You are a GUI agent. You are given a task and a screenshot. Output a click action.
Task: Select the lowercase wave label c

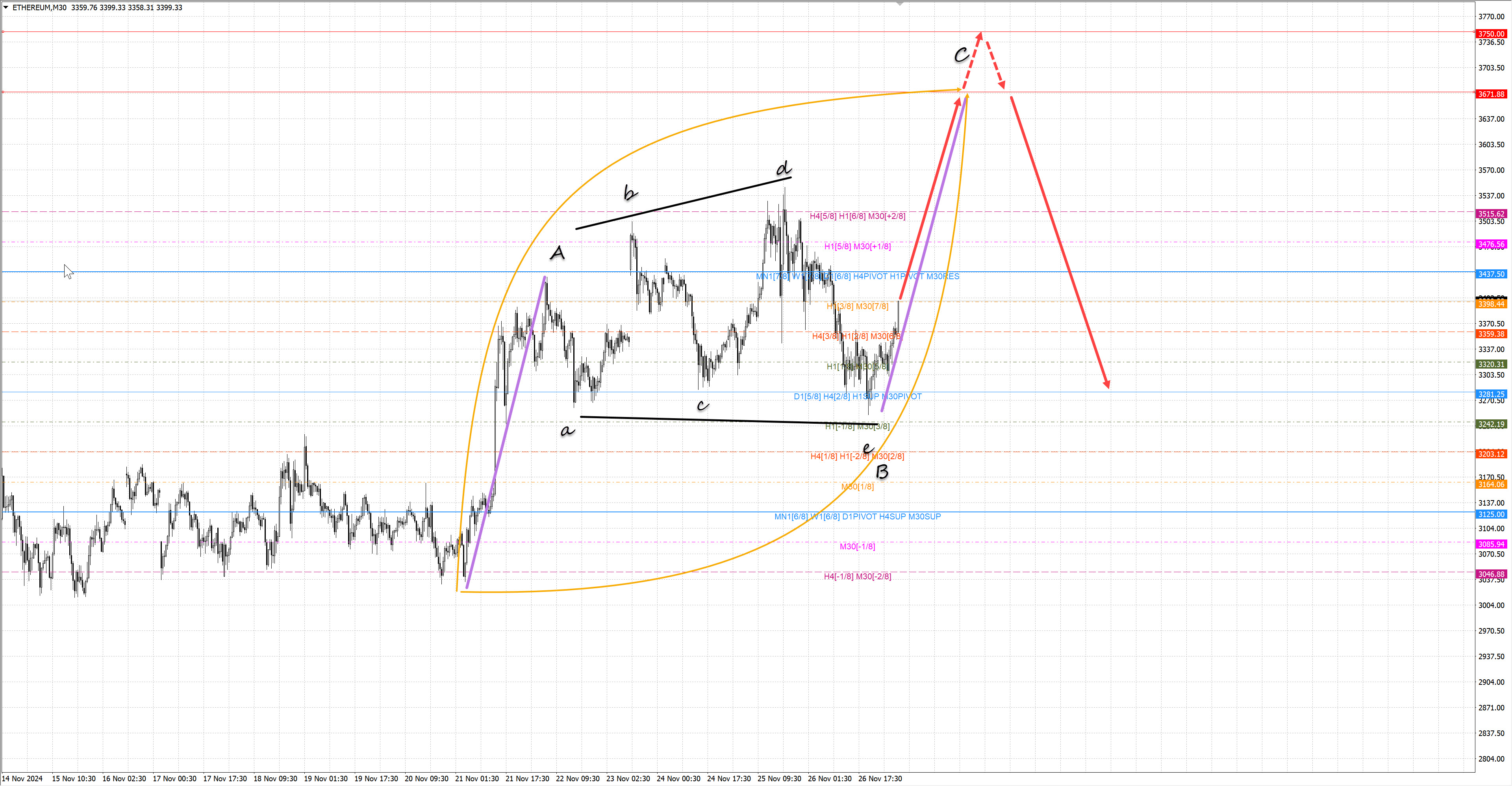[702, 405]
